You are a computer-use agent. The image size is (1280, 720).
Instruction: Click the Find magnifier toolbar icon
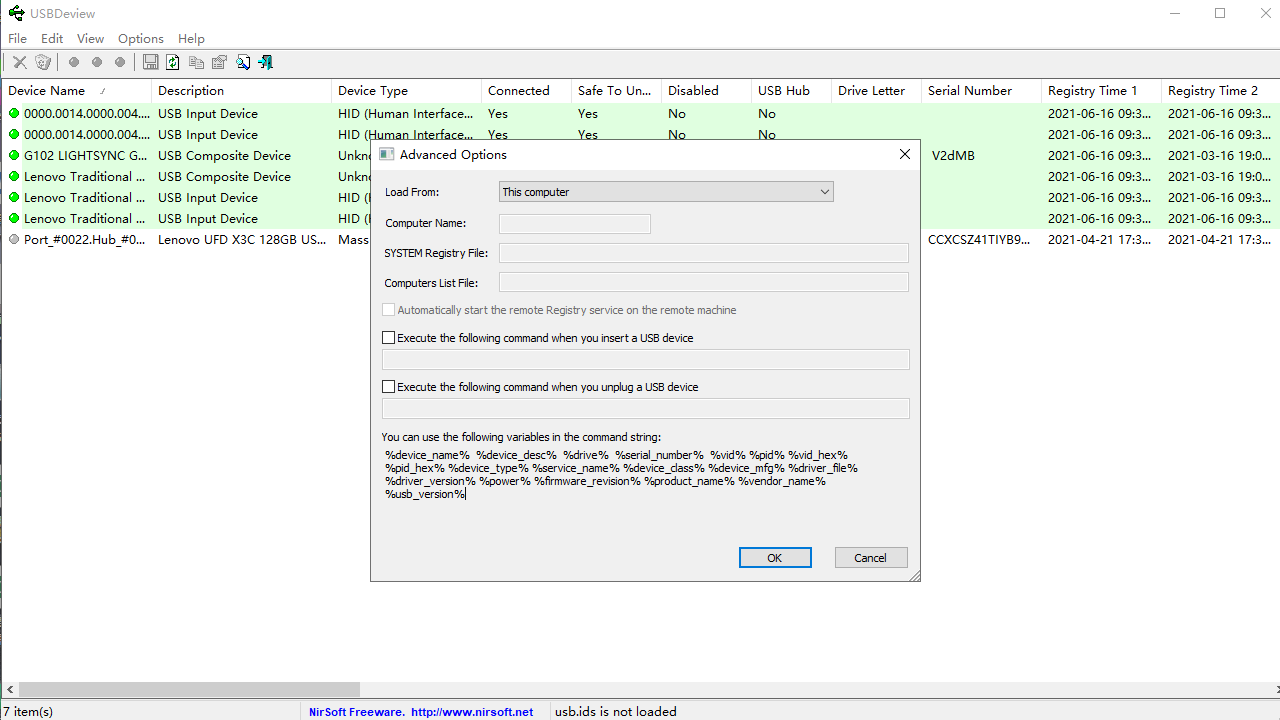[x=243, y=62]
